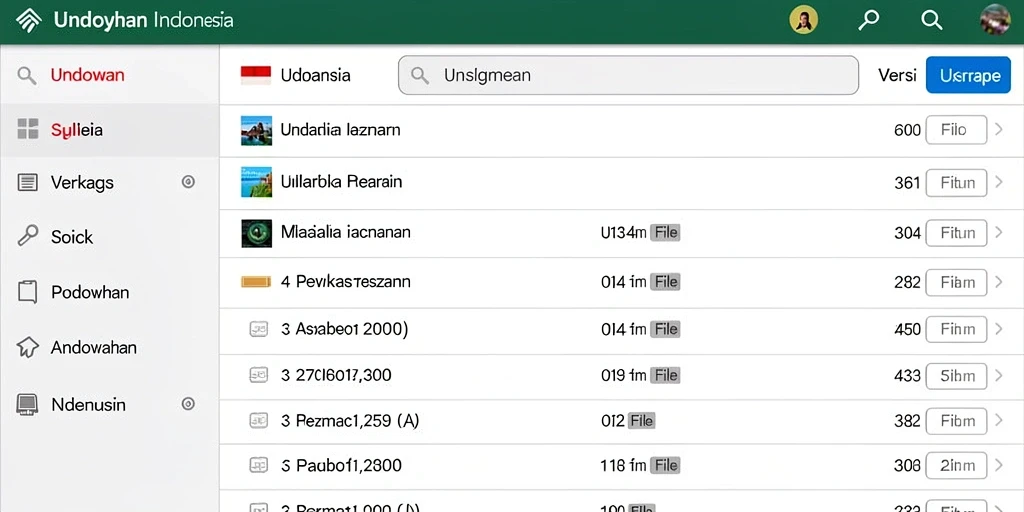Click the monitor icon next to Ndenusin
This screenshot has width=1024, height=512.
27,404
